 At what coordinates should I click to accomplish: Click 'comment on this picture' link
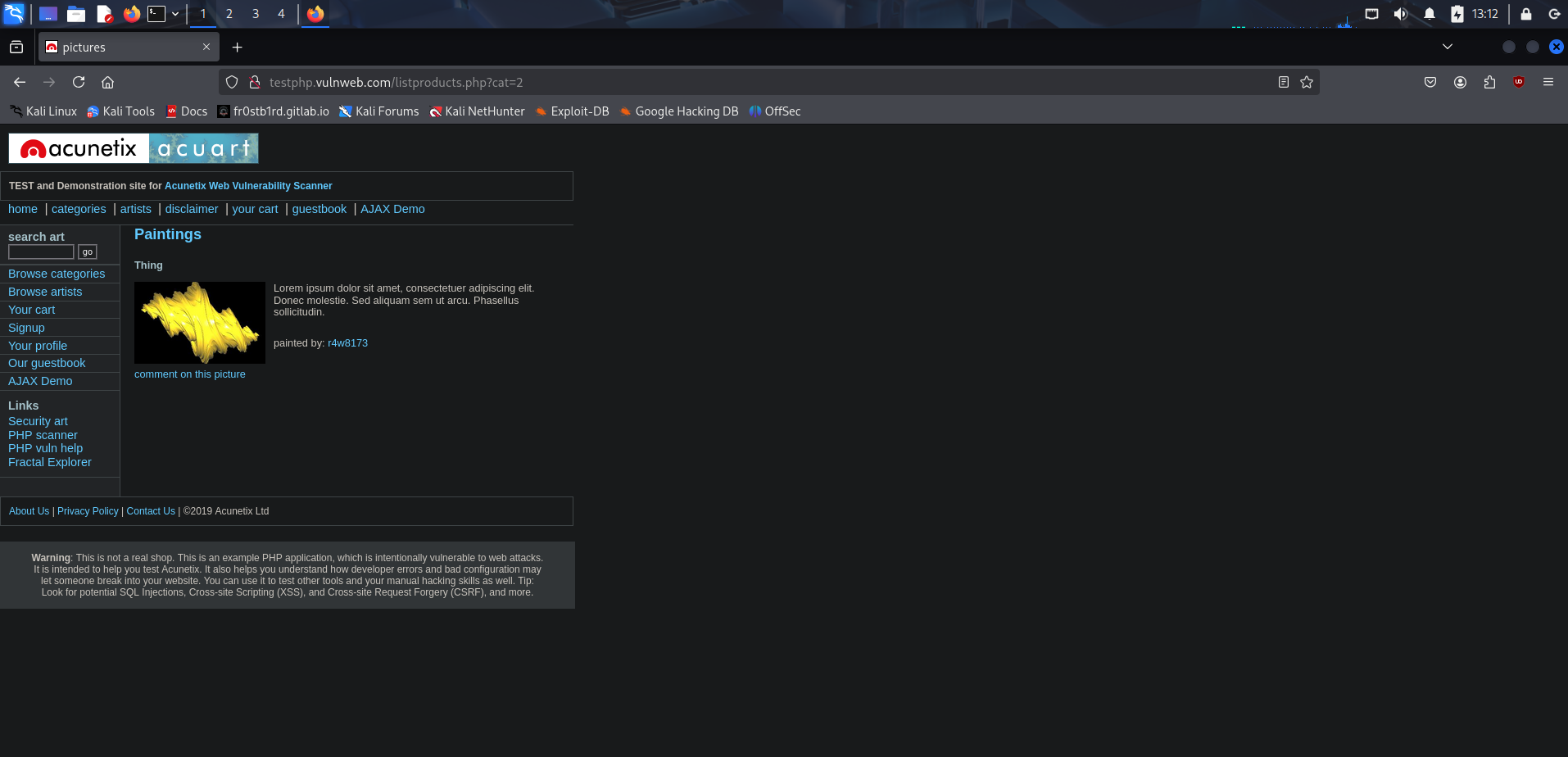[x=190, y=374]
